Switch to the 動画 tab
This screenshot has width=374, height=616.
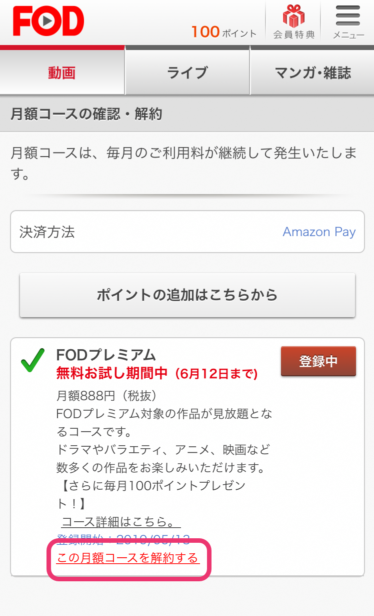(62, 72)
